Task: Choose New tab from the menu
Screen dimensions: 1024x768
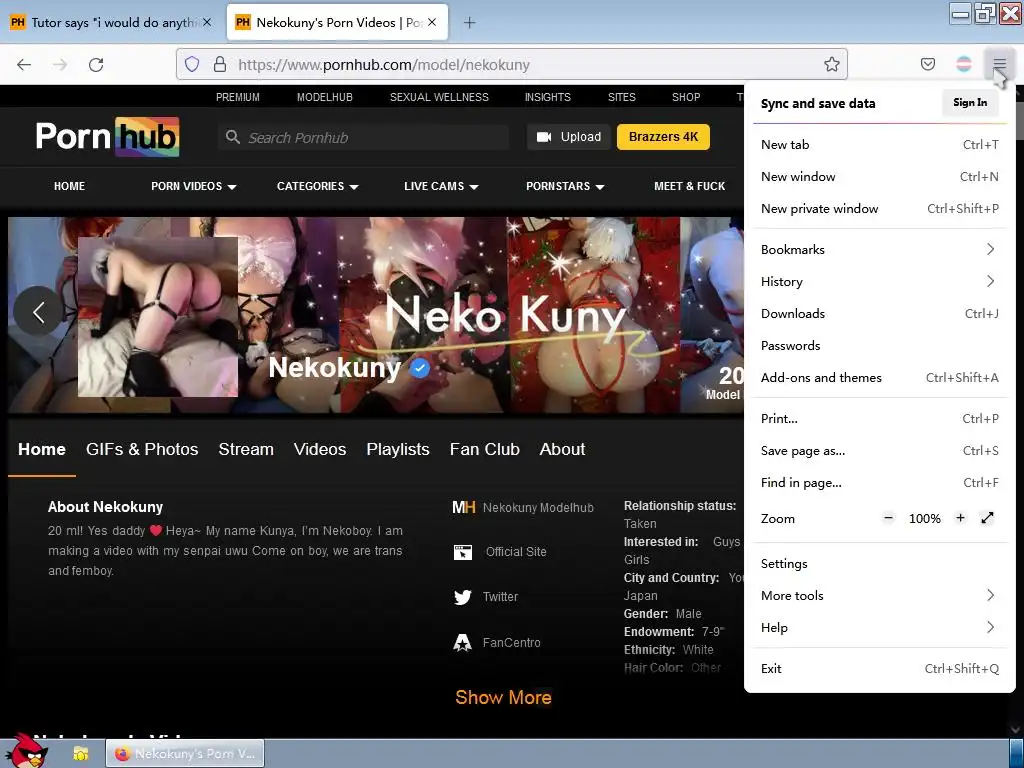Action: click(x=880, y=144)
